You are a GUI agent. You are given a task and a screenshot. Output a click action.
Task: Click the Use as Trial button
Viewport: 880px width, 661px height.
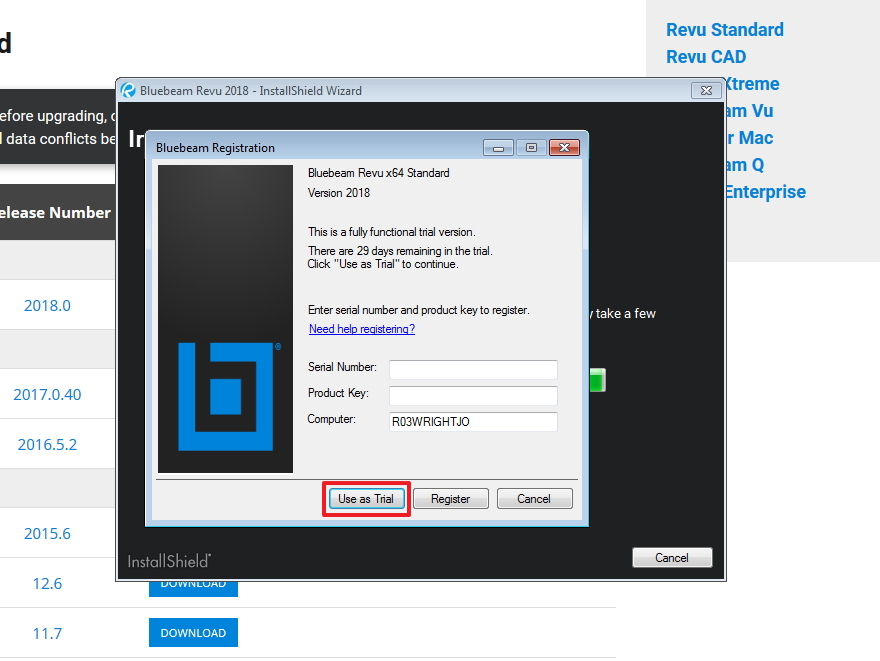(366, 499)
